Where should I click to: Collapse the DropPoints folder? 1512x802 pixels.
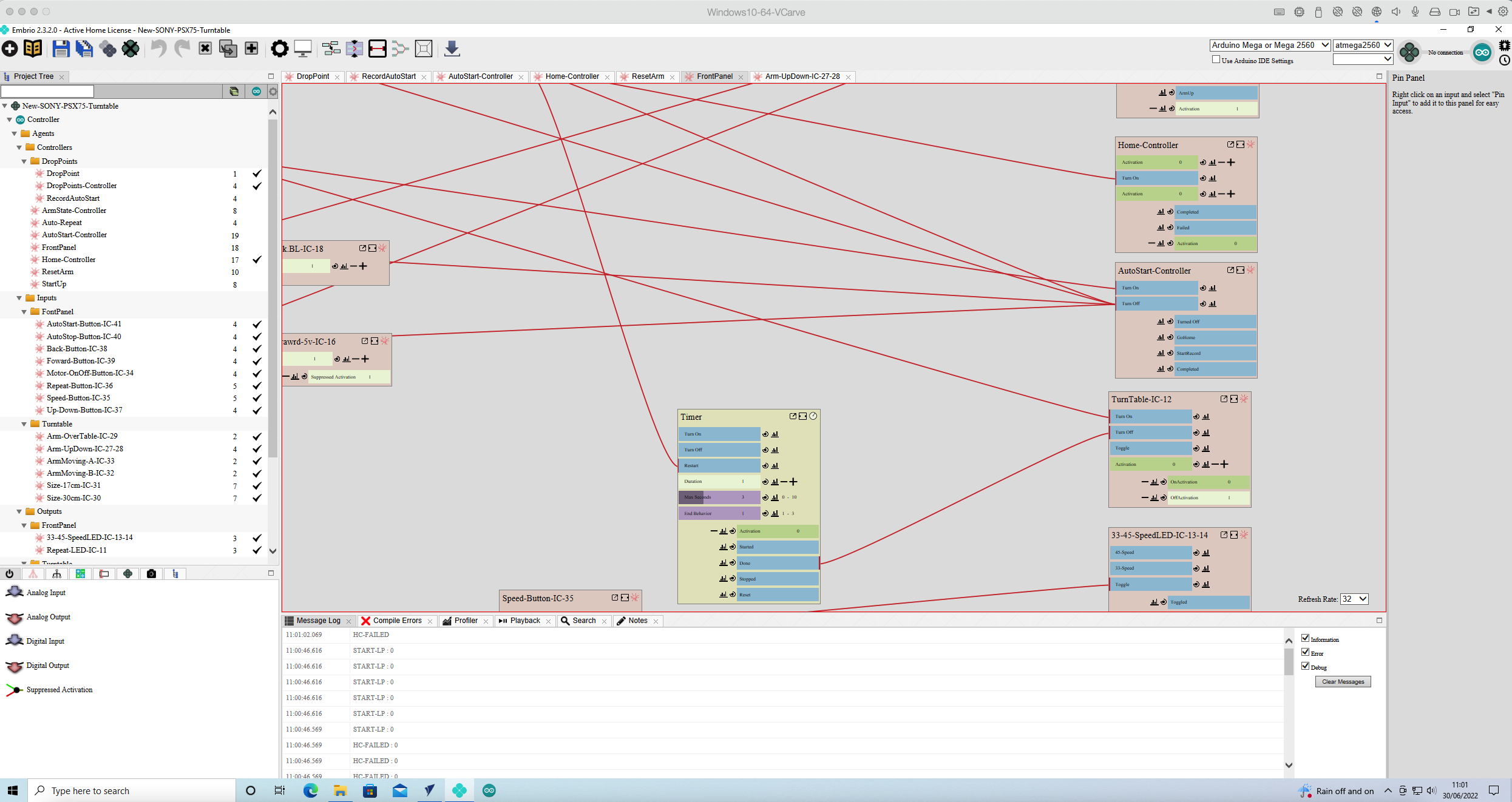[24, 161]
